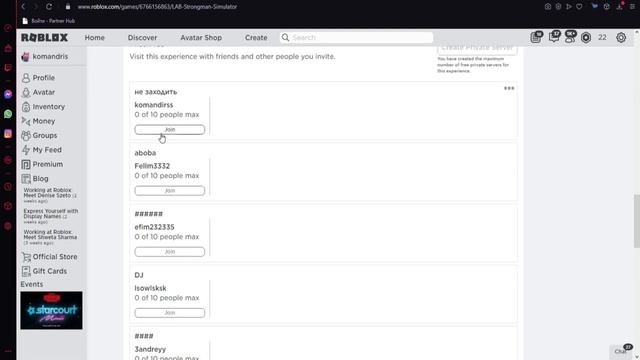The width and height of the screenshot is (640, 360).
Task: Open blog post Express Yourself with Display Names
Action: [x=51, y=216]
